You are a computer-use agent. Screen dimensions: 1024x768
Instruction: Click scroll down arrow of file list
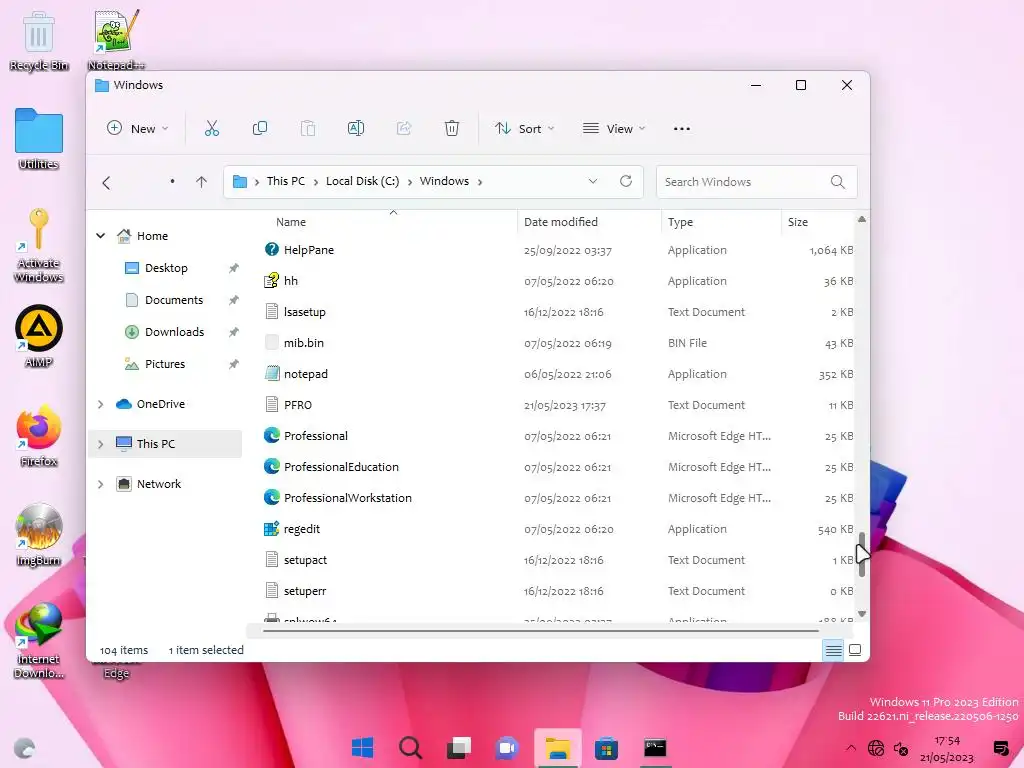[x=862, y=614]
